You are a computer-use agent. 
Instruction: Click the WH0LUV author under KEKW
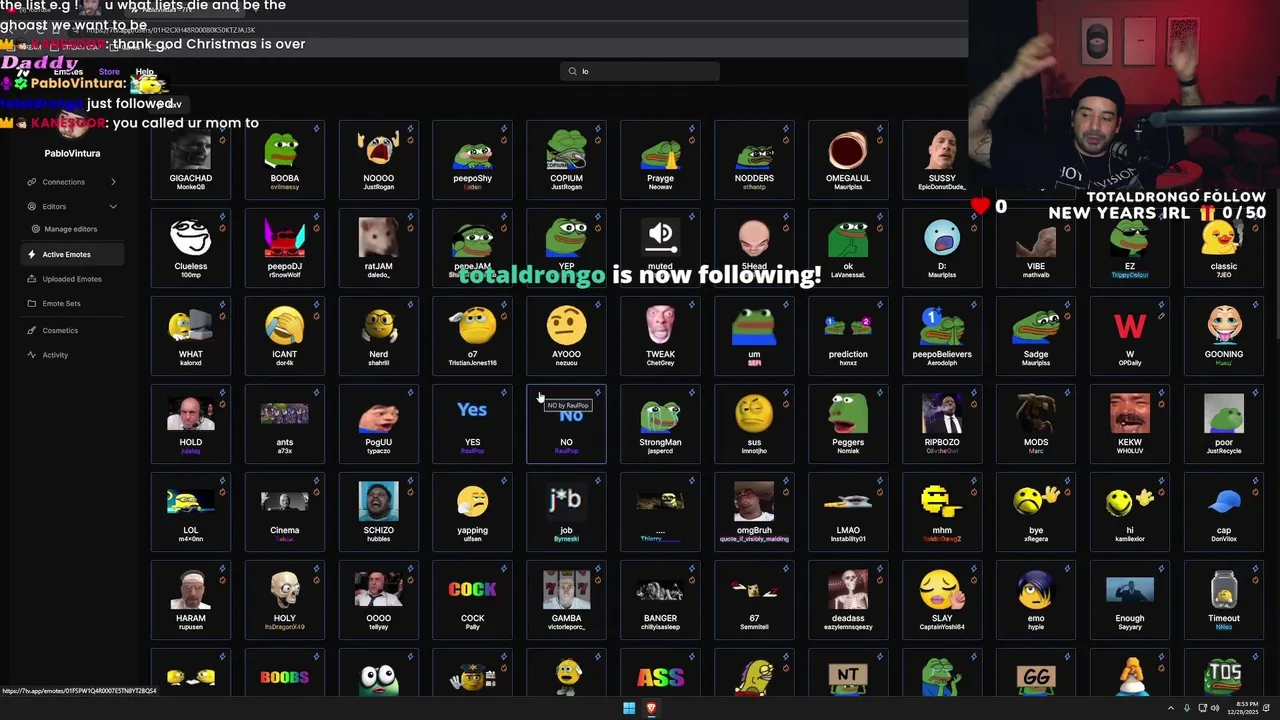pyautogui.click(x=1130, y=451)
